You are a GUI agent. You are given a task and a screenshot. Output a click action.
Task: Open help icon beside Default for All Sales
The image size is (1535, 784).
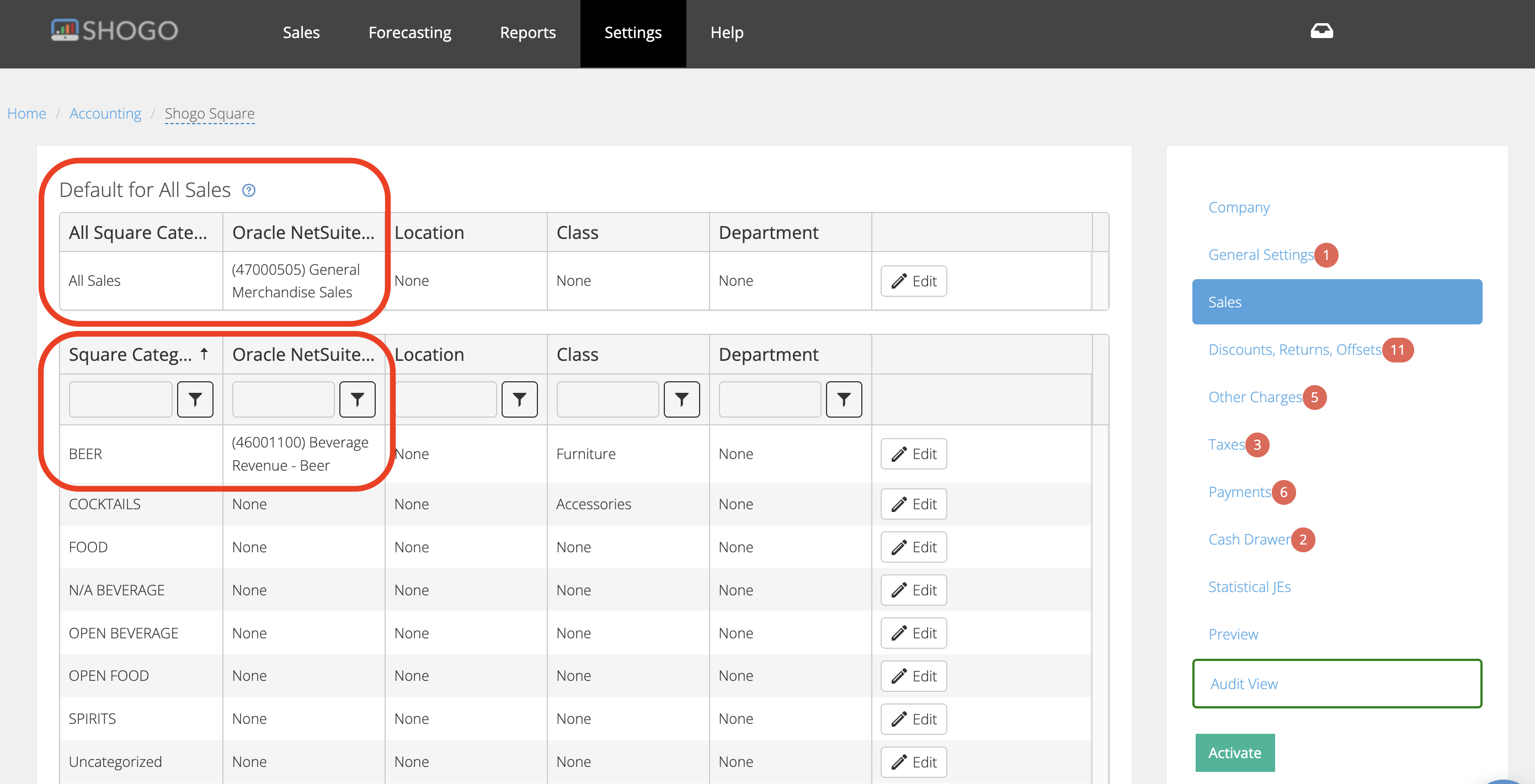point(248,190)
